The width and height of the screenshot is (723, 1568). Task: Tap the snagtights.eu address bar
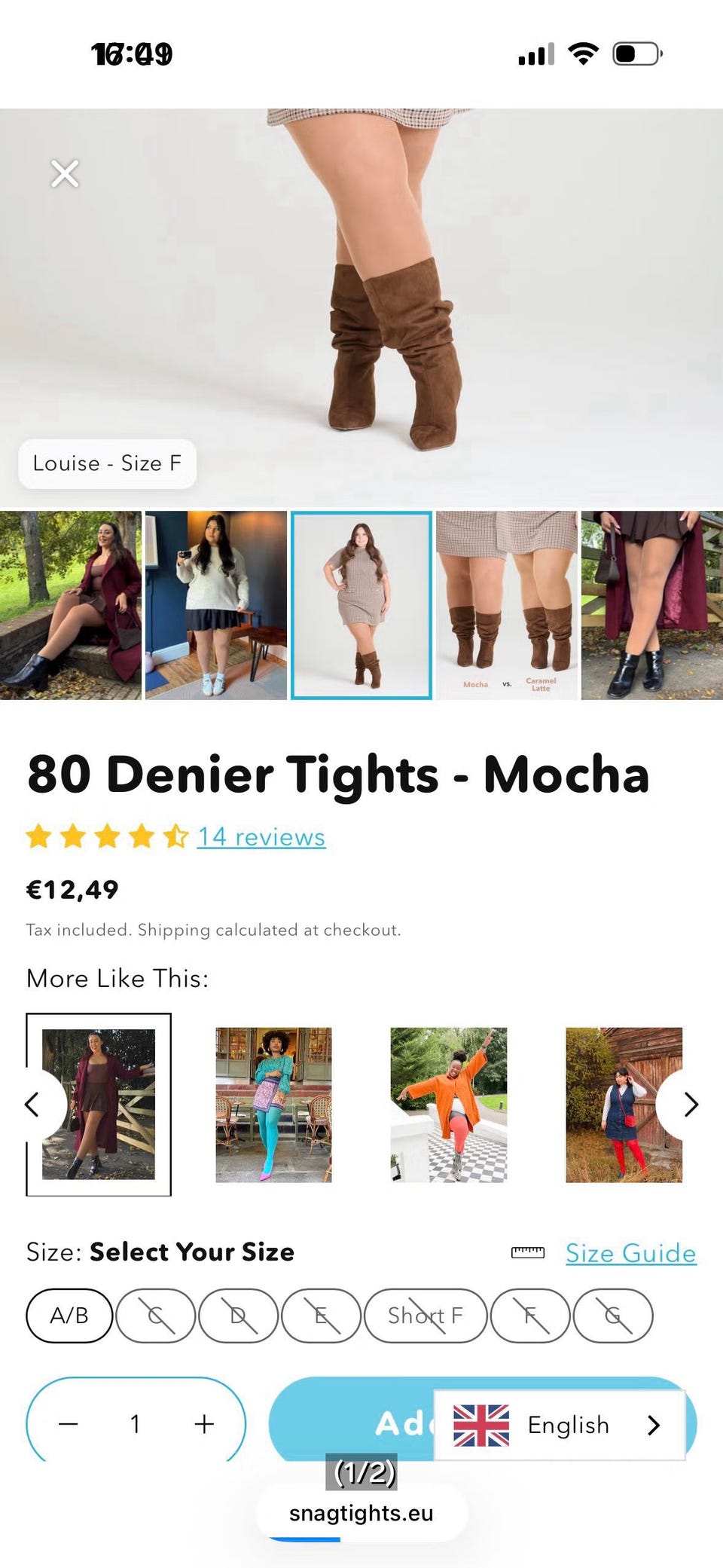[x=361, y=1513]
